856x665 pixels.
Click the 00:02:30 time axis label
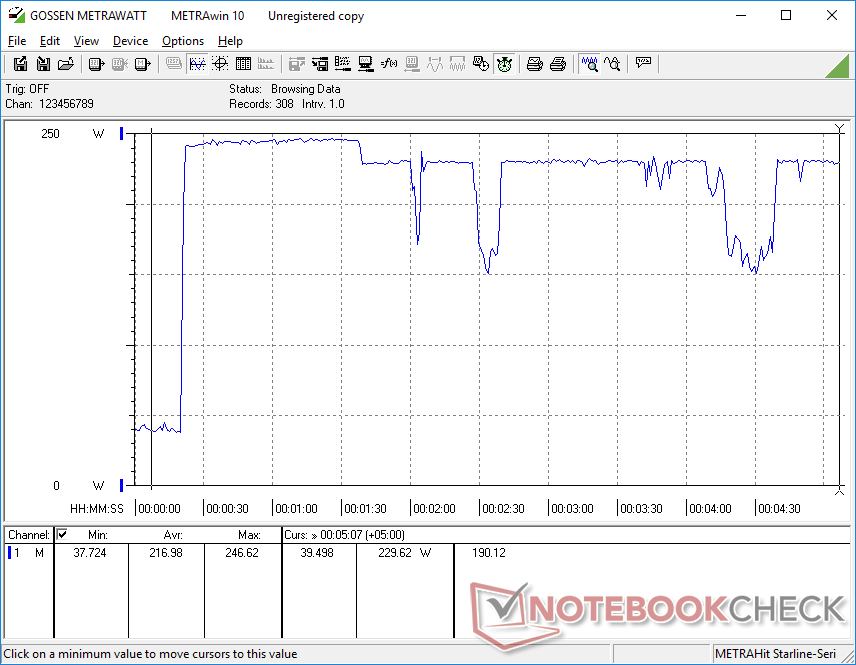coord(503,508)
